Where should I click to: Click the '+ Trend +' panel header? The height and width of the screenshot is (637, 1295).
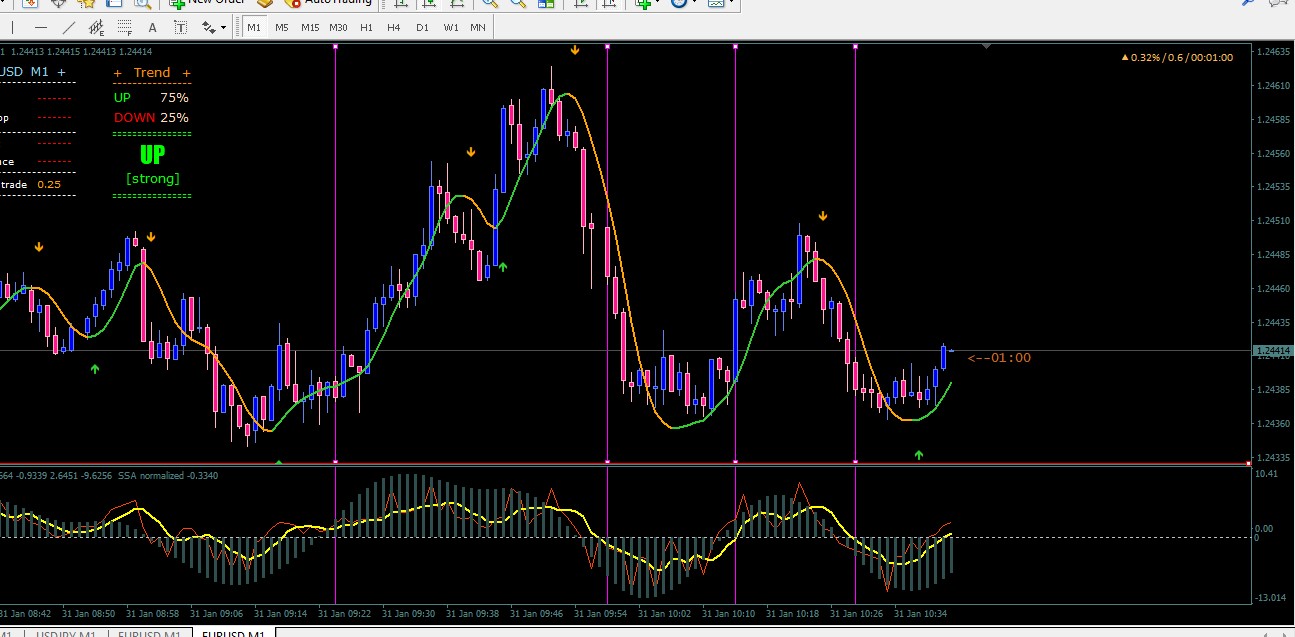click(x=152, y=73)
